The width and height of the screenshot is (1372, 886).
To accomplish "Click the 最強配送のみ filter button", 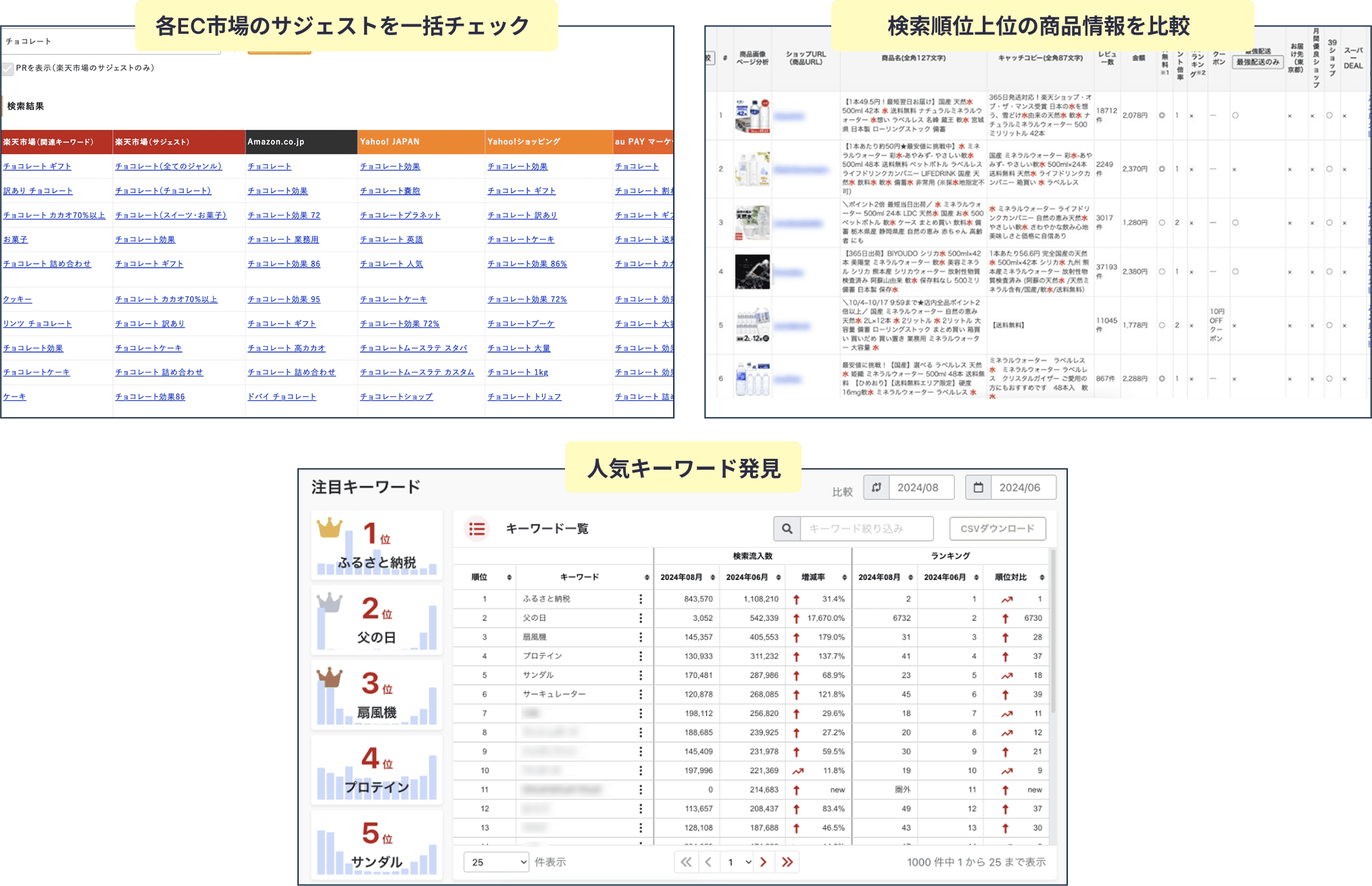I will click(1257, 62).
